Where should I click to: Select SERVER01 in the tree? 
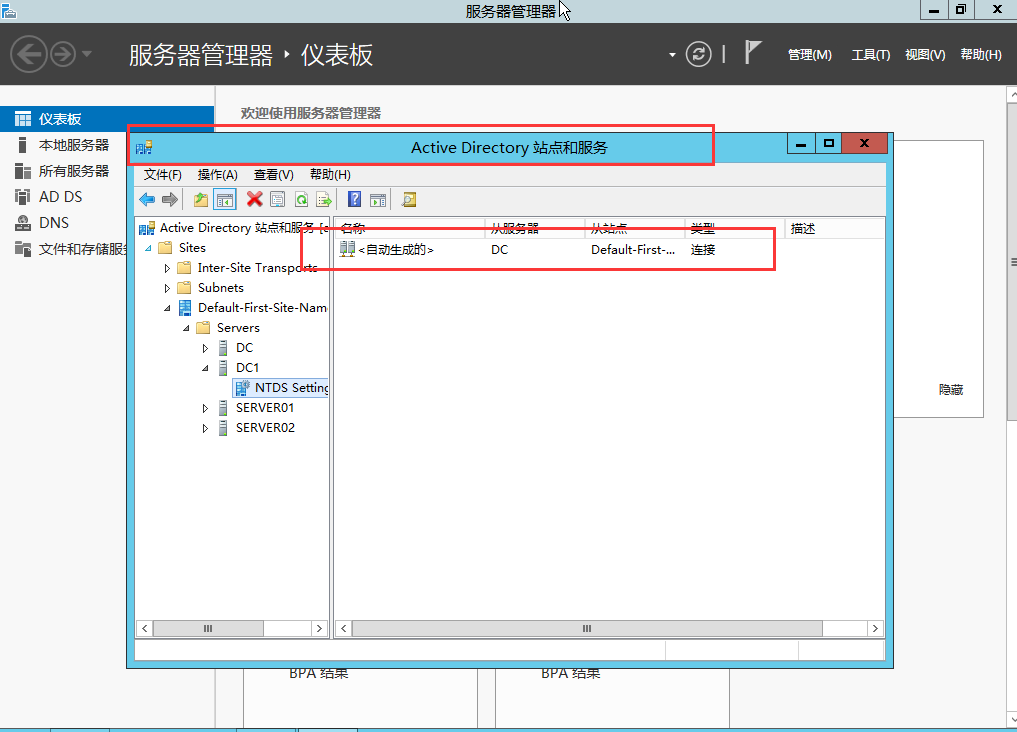(256, 408)
